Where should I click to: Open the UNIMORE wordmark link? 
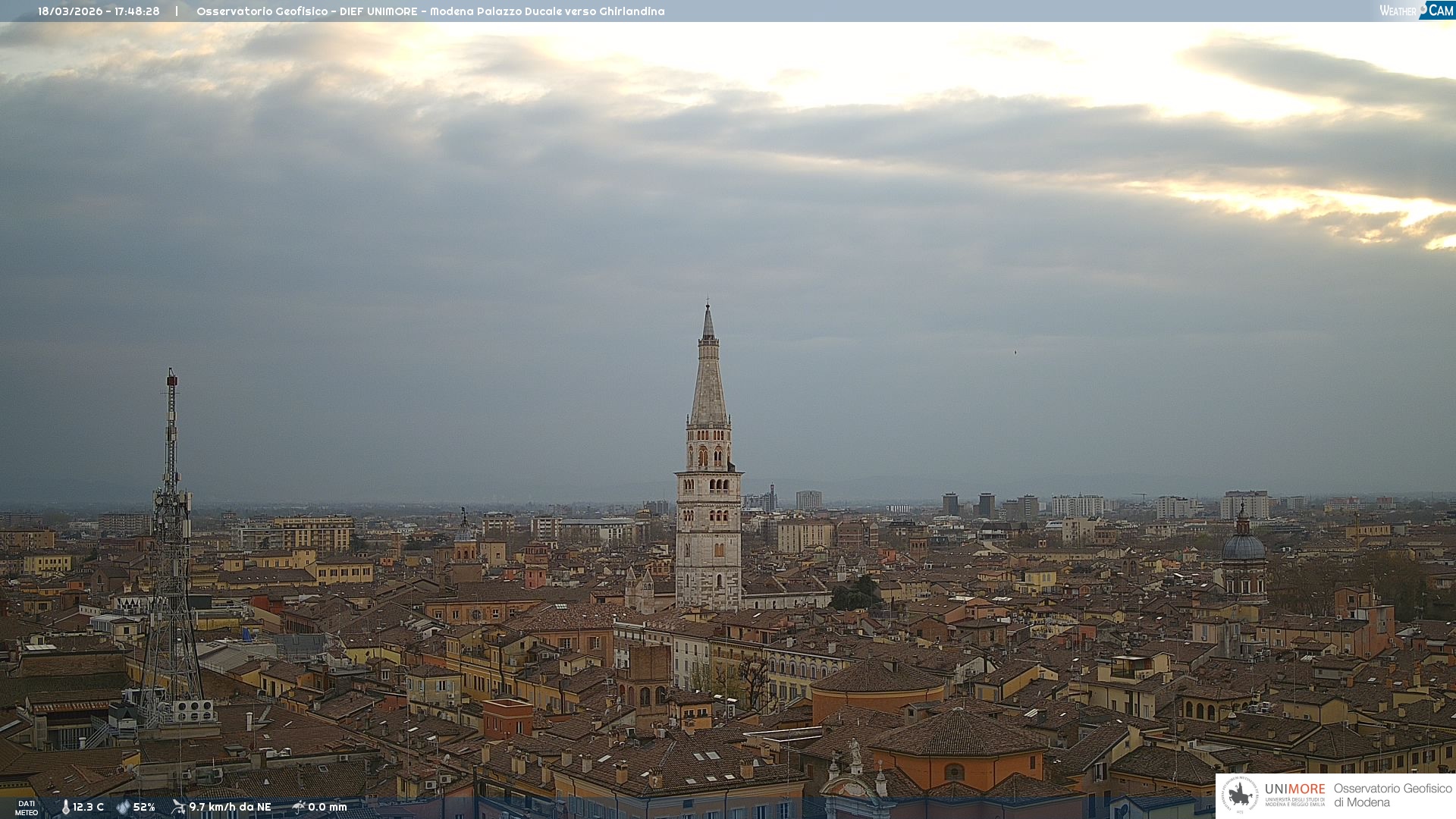tap(1294, 789)
